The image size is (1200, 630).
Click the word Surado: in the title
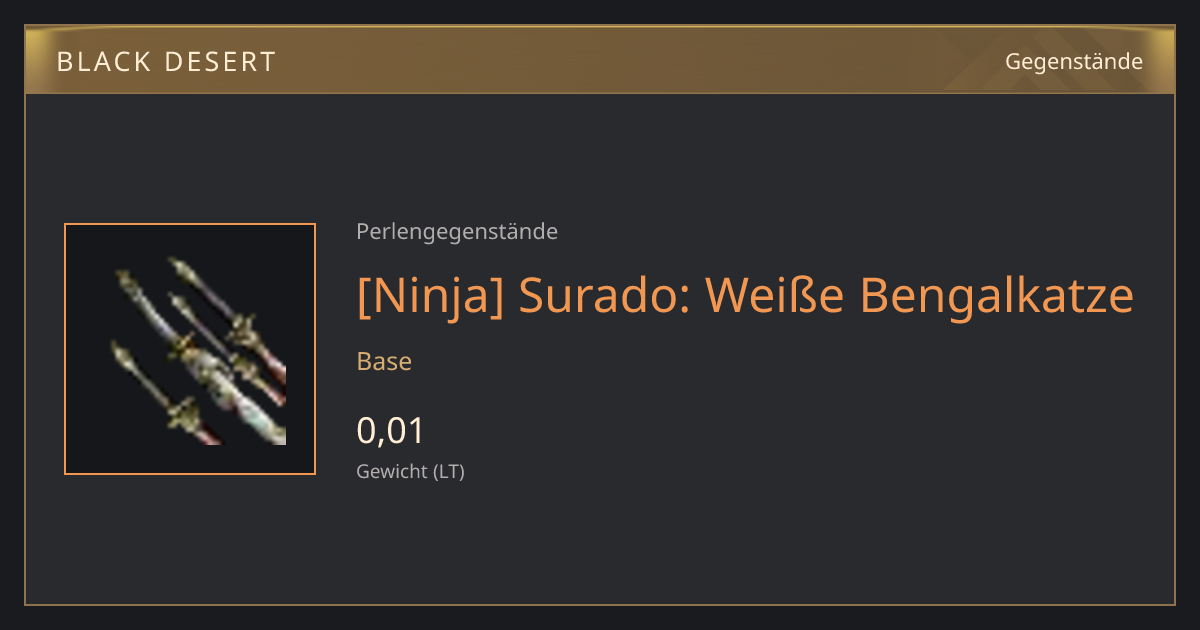pos(604,296)
